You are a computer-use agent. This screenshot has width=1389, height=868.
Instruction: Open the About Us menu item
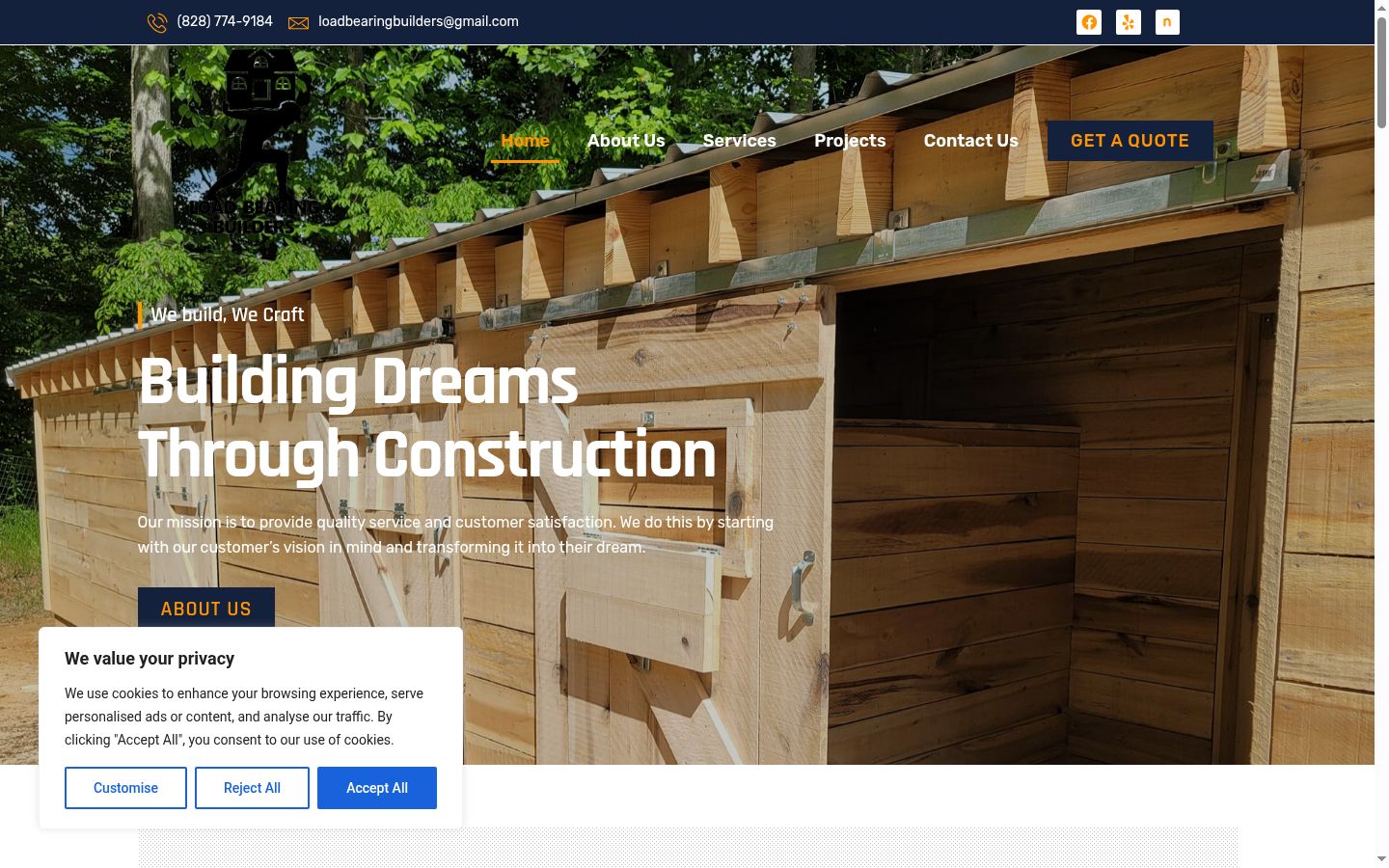tap(626, 141)
